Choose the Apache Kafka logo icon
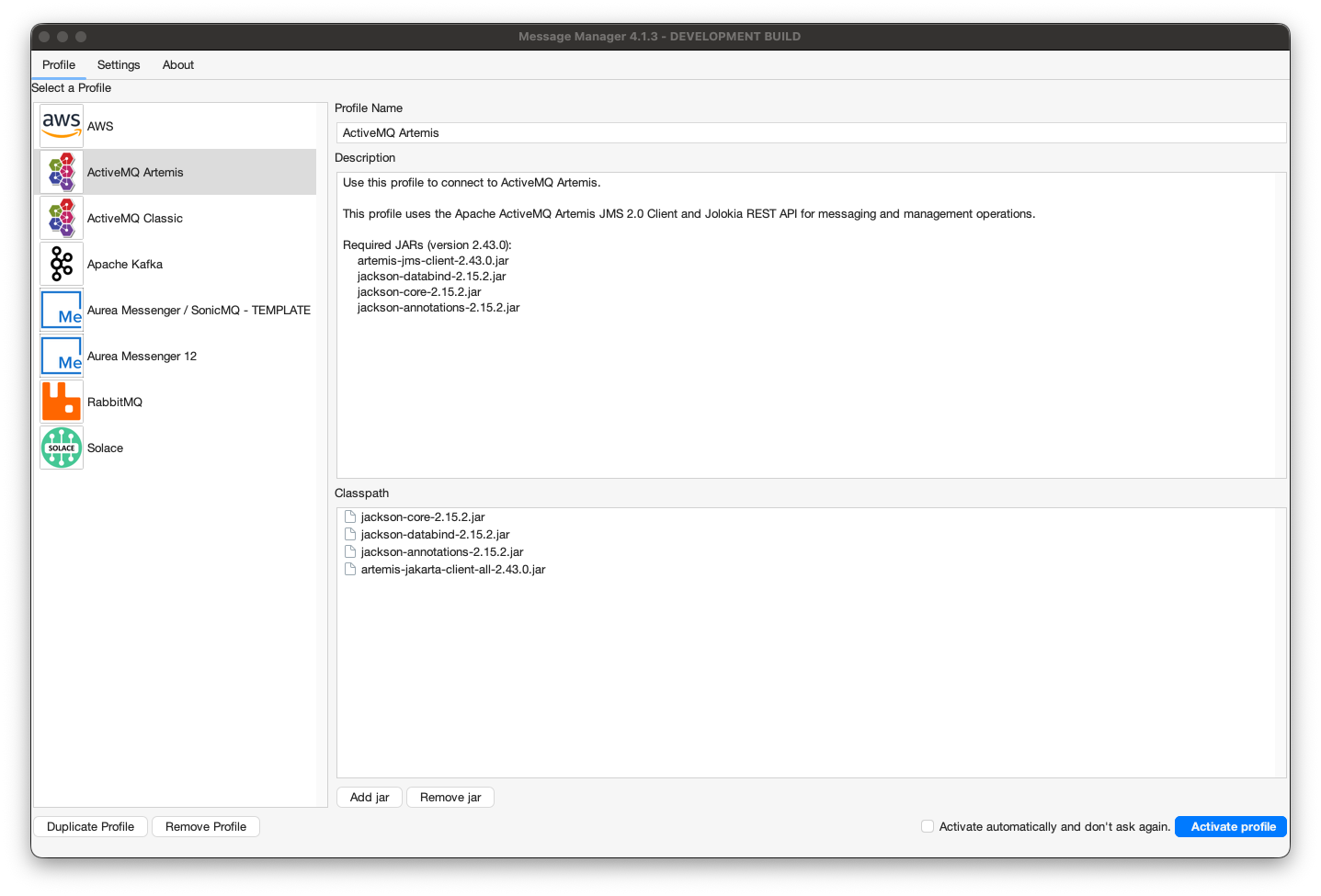This screenshot has width=1321, height=896. (62, 264)
